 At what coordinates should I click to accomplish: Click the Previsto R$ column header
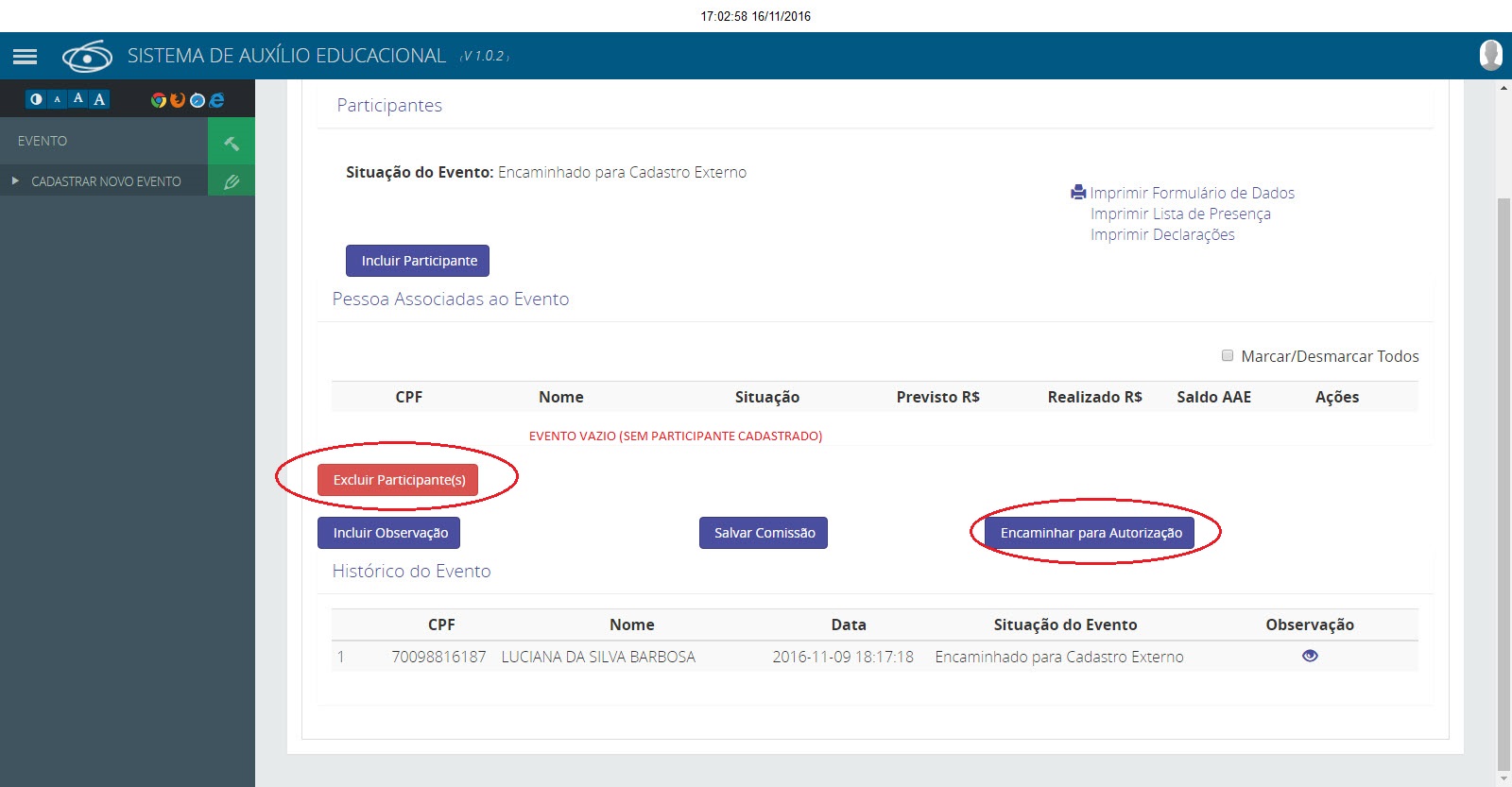pos(938,397)
